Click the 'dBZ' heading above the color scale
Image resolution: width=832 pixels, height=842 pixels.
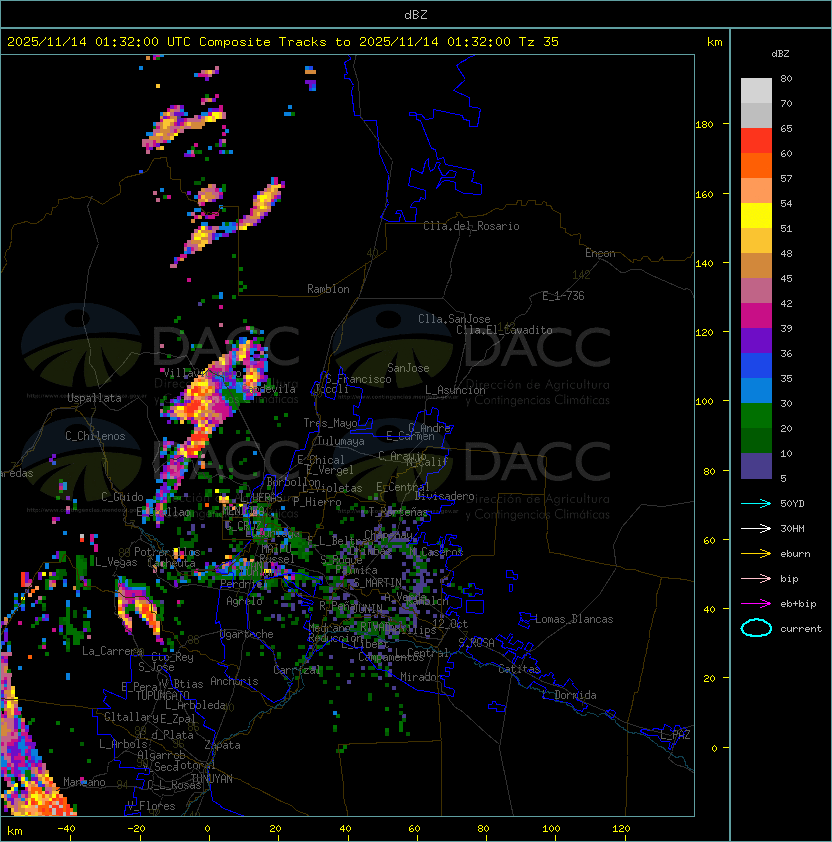780,54
